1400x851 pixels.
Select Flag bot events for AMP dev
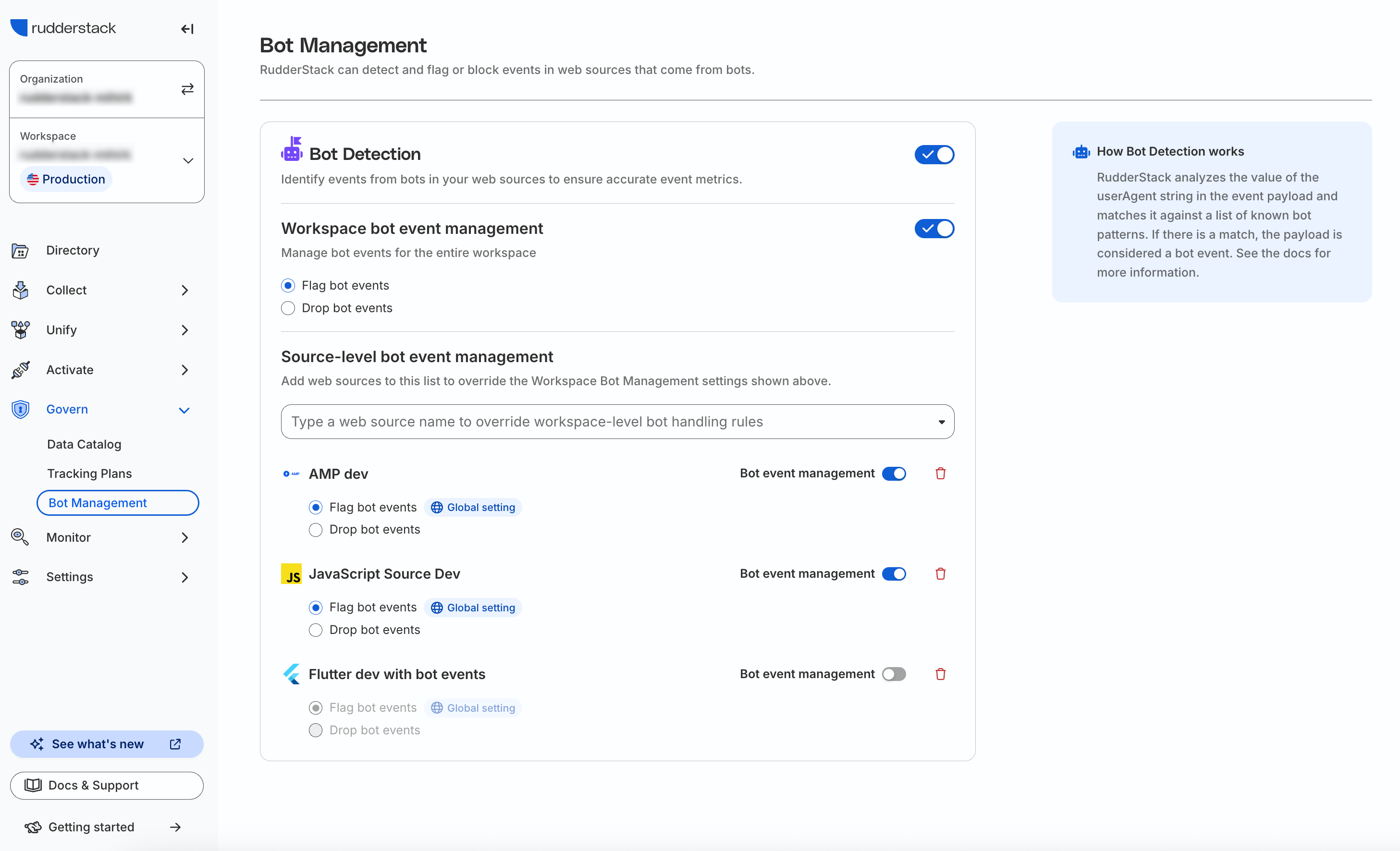[315, 507]
